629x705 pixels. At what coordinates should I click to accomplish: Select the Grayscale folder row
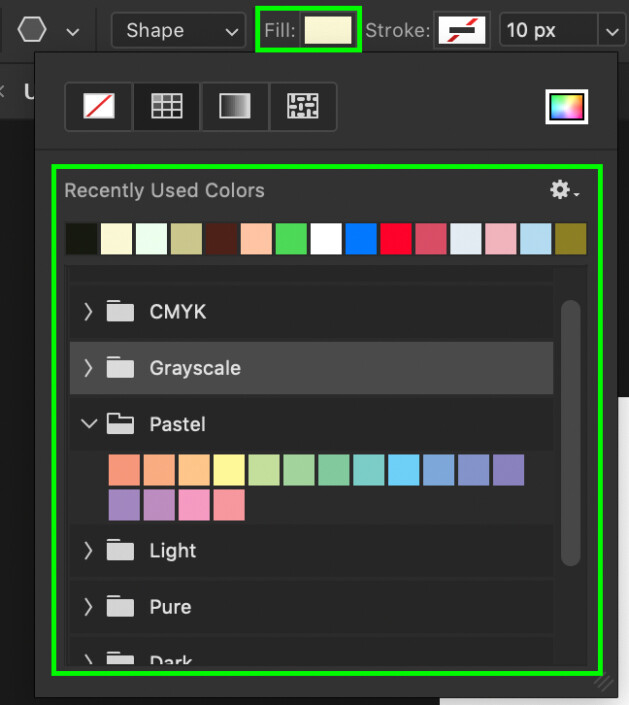pos(310,368)
